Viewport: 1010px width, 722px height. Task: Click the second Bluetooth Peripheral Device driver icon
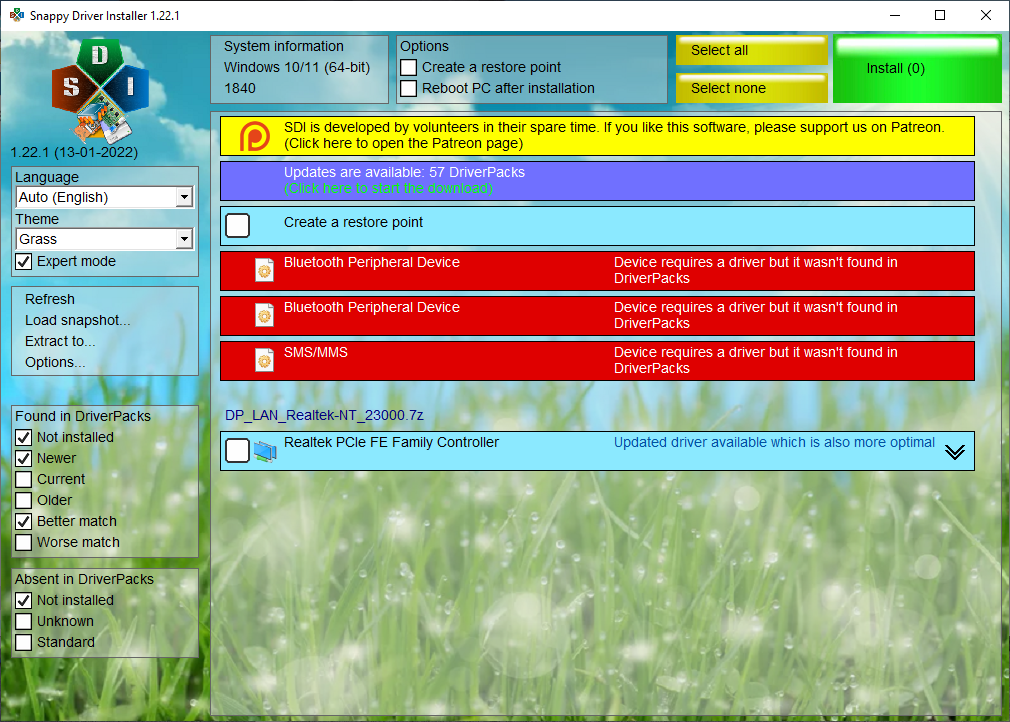[264, 316]
